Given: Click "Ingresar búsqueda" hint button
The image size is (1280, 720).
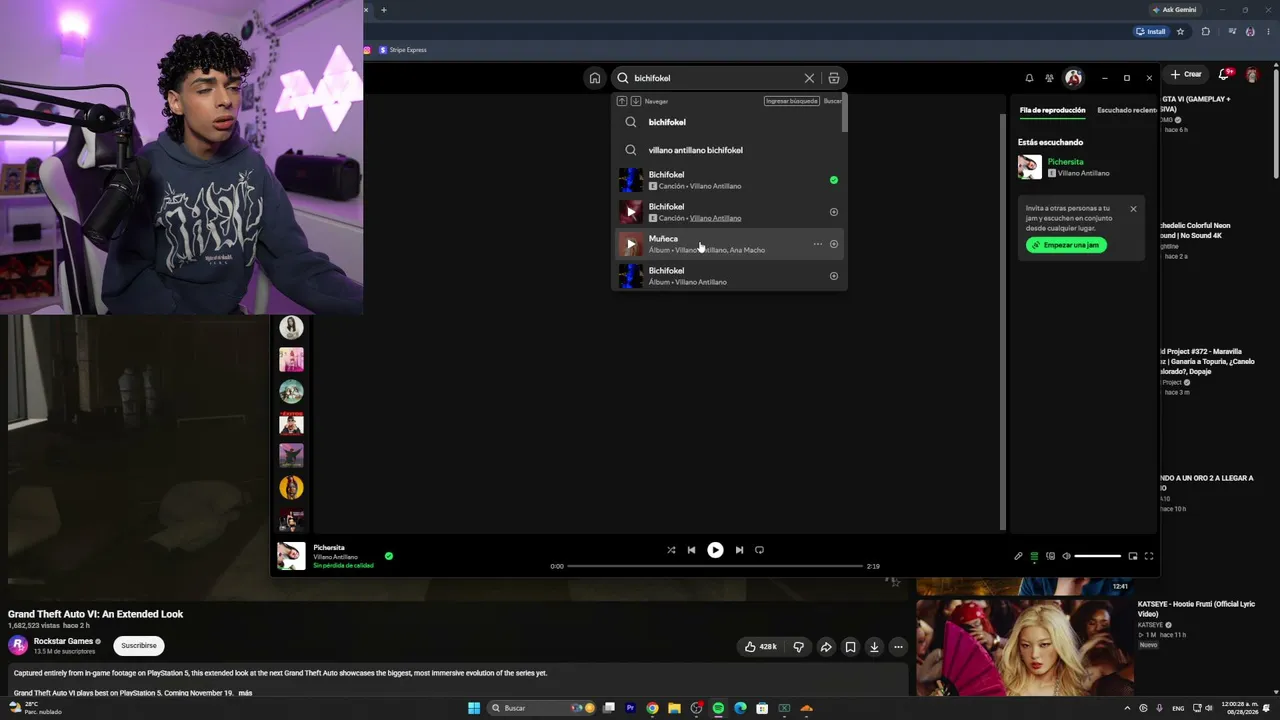Looking at the screenshot, I should click(x=791, y=101).
